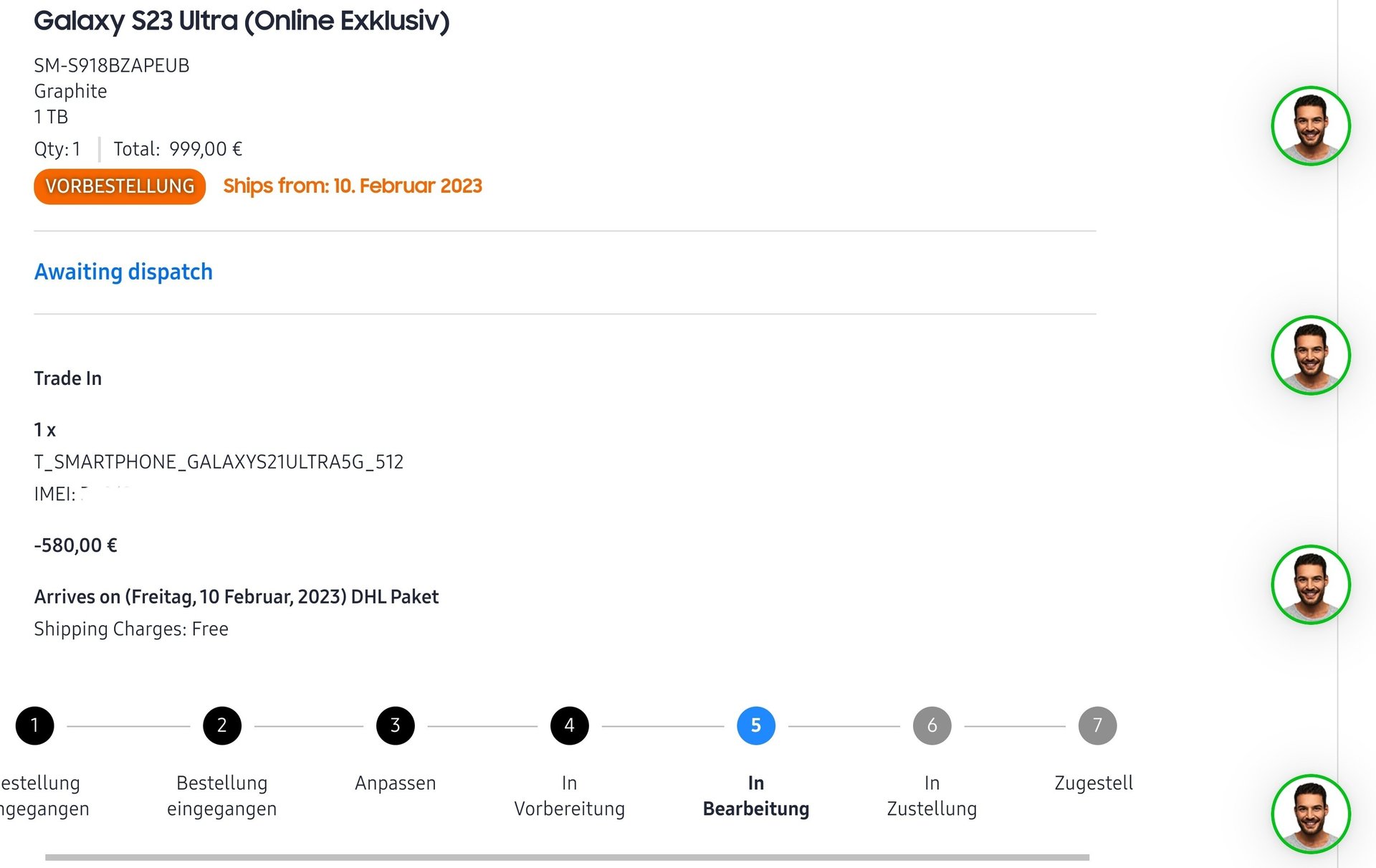This screenshot has height=868, width=1376.
Task: Open avatar beside the DHL arrival info
Action: 1311,585
